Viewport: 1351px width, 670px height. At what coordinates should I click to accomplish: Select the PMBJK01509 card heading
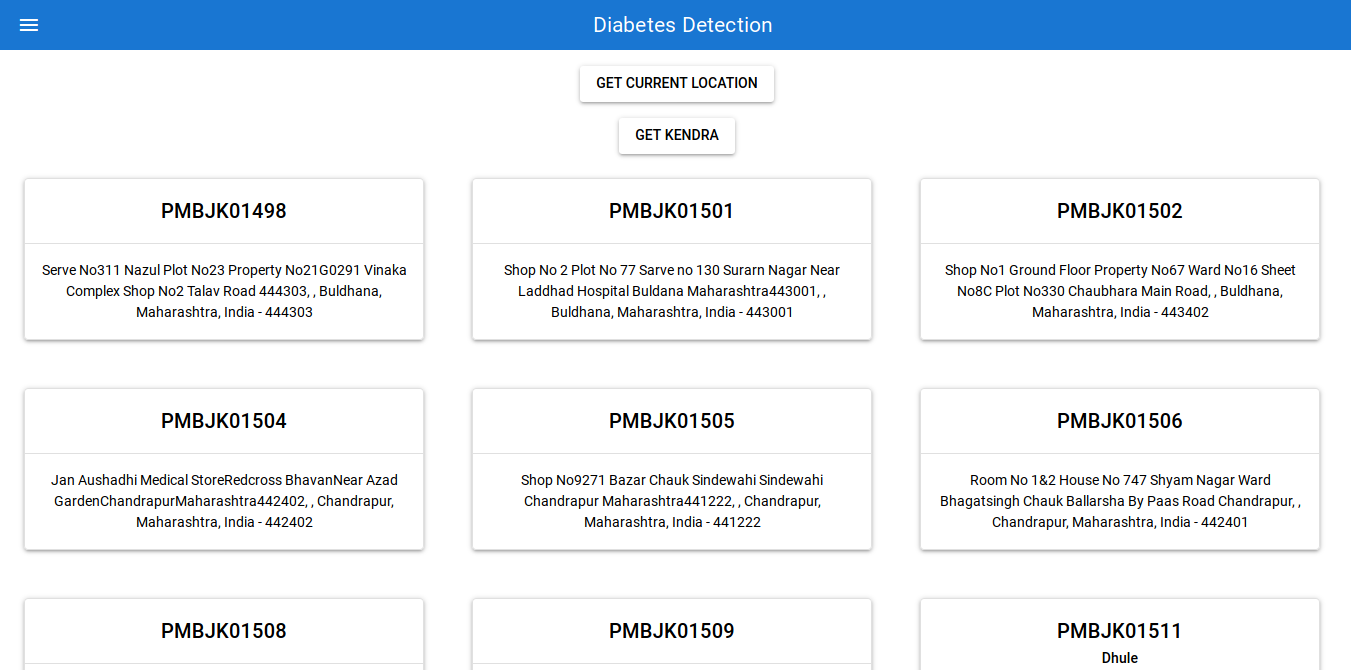(x=672, y=631)
